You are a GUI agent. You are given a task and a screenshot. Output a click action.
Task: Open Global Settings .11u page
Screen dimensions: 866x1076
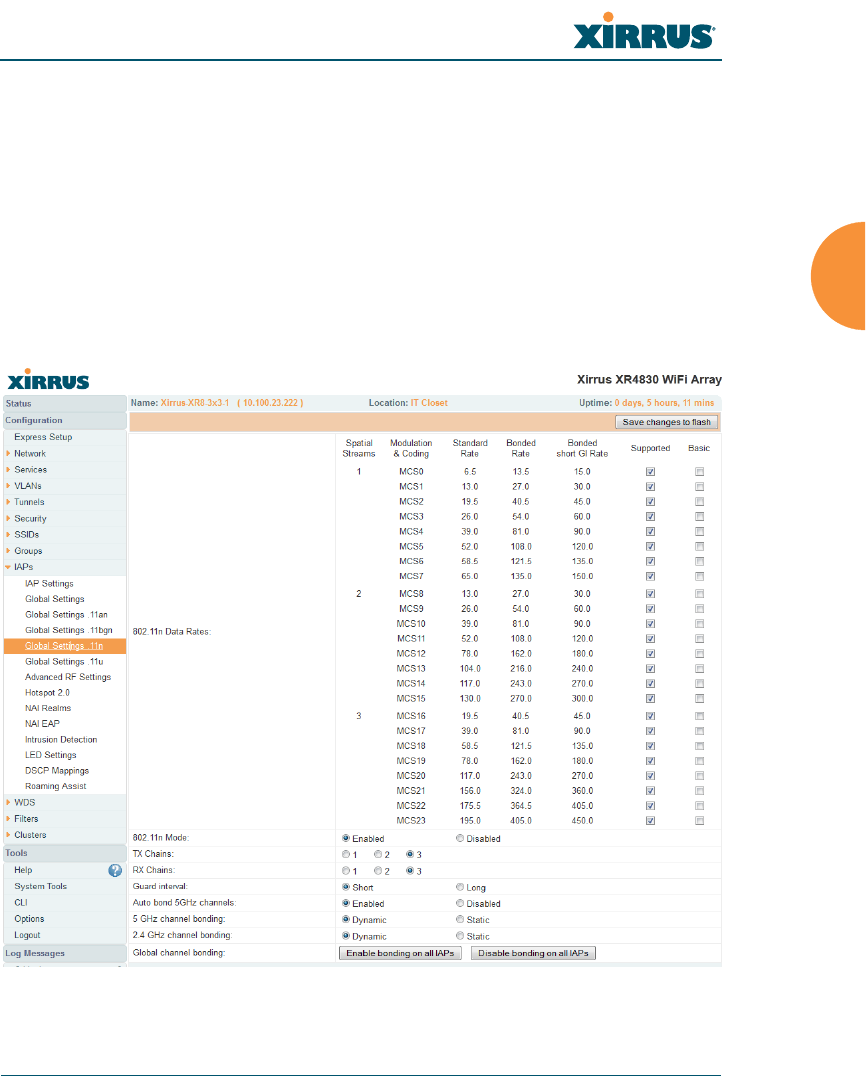click(x=64, y=662)
